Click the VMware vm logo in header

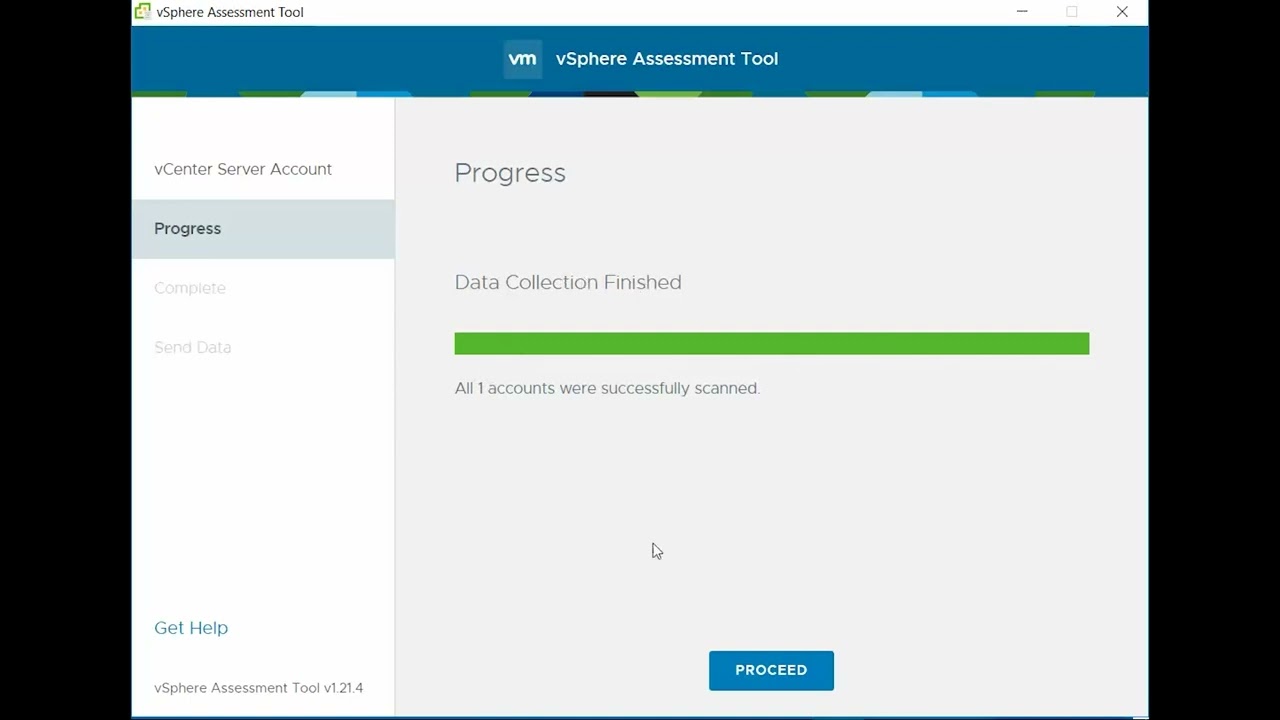coord(522,59)
